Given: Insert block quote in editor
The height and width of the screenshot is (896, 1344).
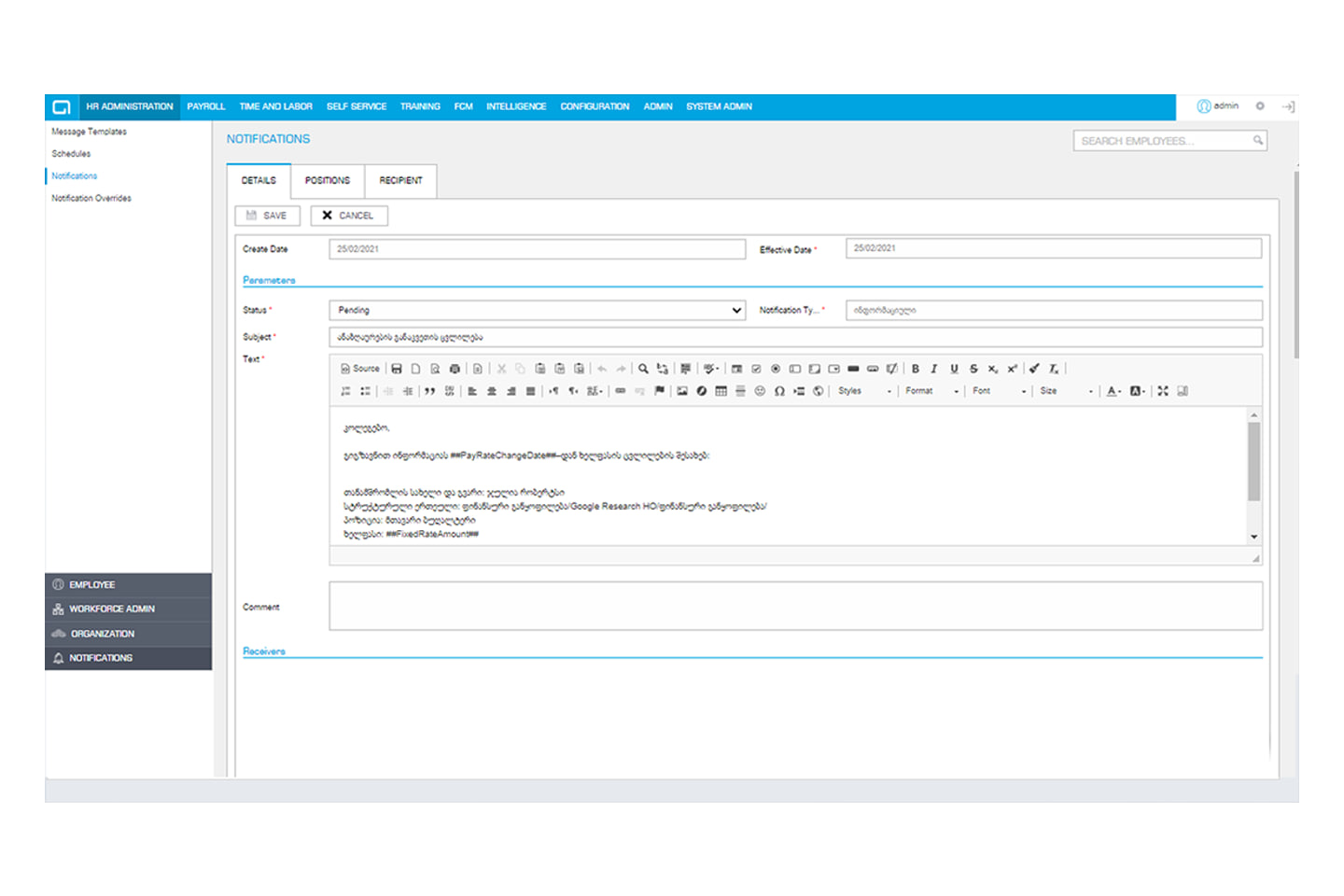Looking at the screenshot, I should coord(430,391).
